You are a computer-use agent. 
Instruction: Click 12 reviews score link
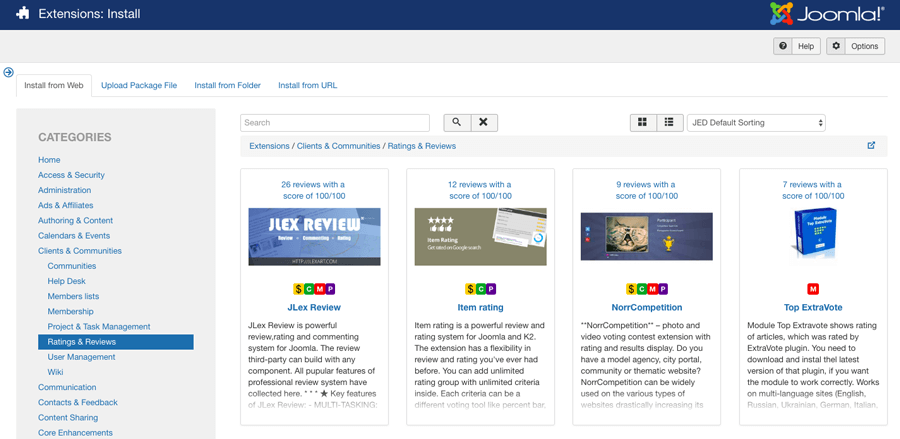480,190
